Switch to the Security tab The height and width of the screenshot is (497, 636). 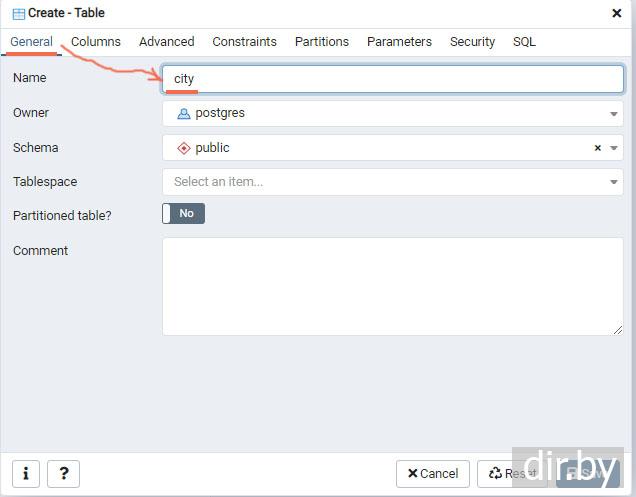pos(473,42)
